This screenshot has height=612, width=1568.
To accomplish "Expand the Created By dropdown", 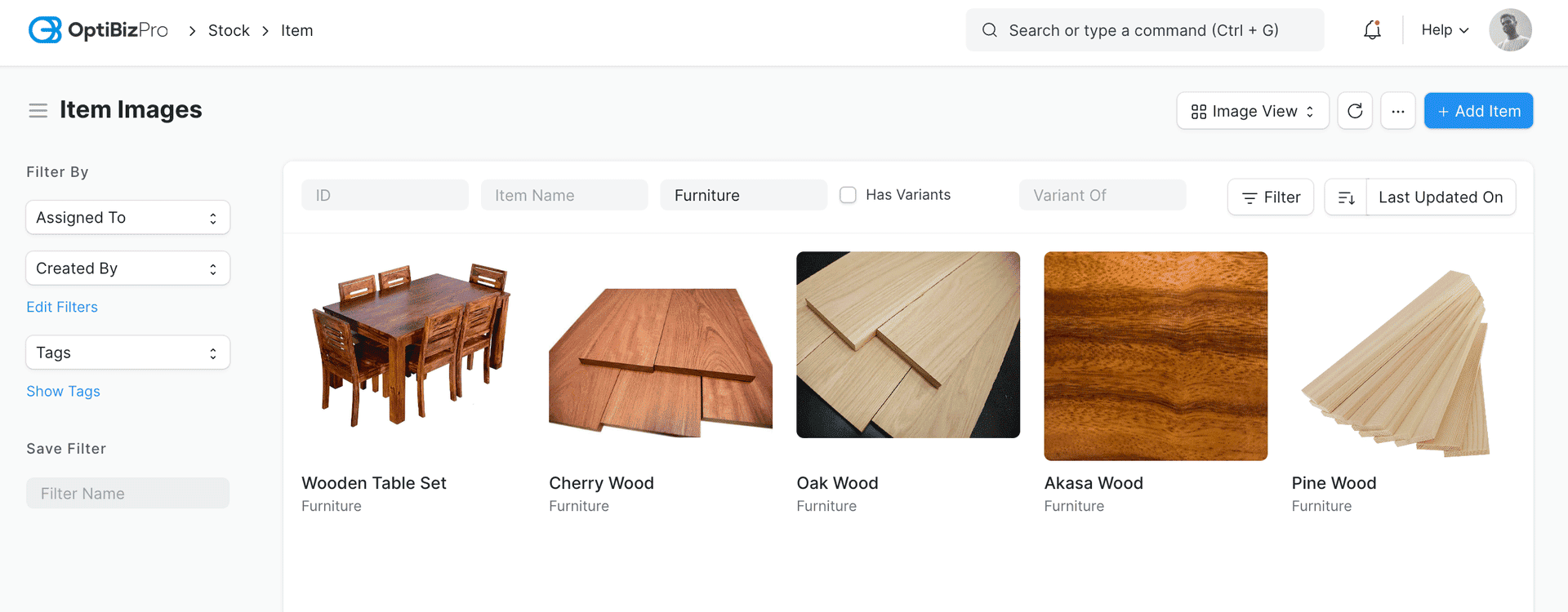I will click(x=127, y=268).
